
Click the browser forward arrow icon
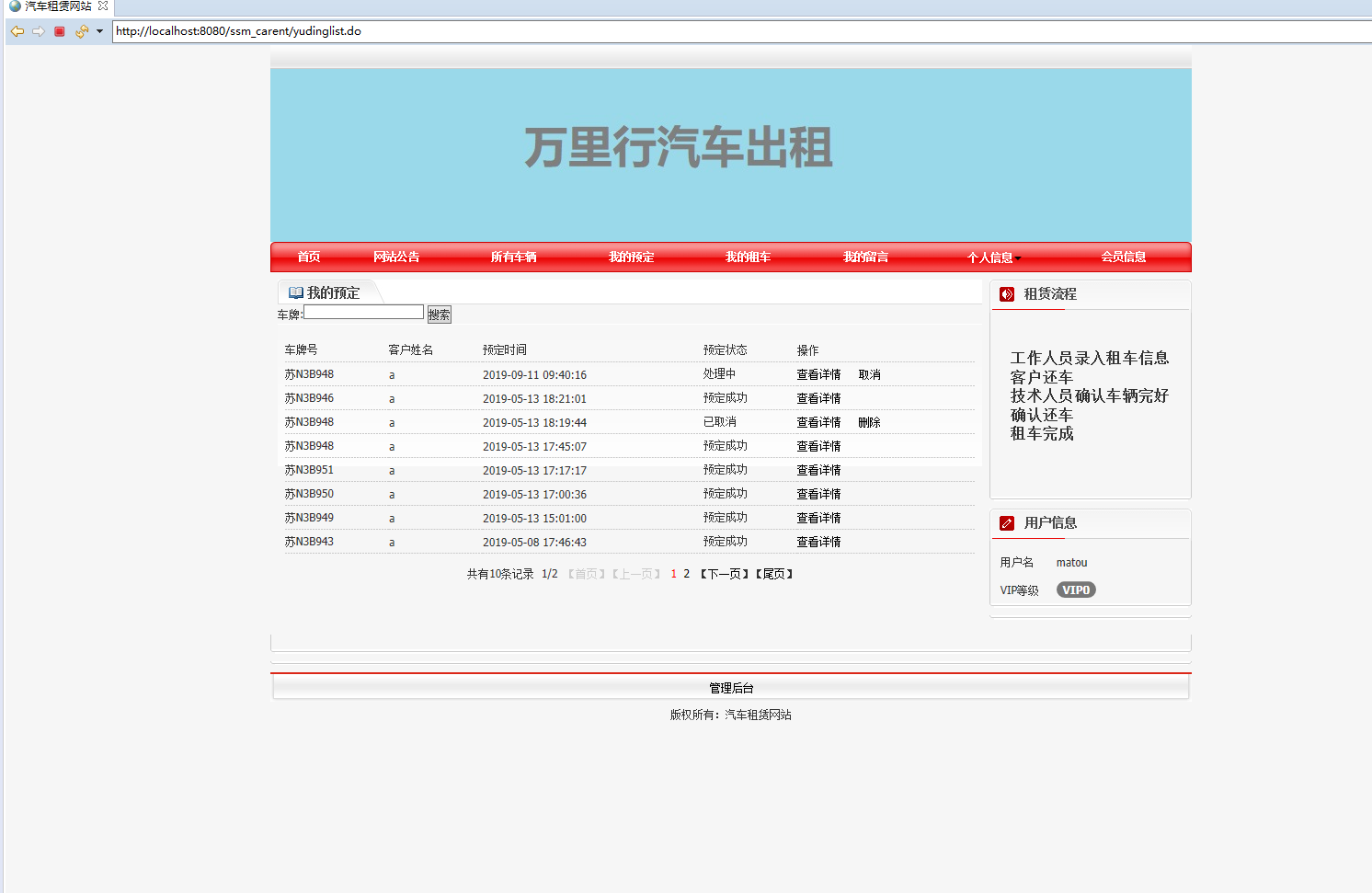pos(39,30)
